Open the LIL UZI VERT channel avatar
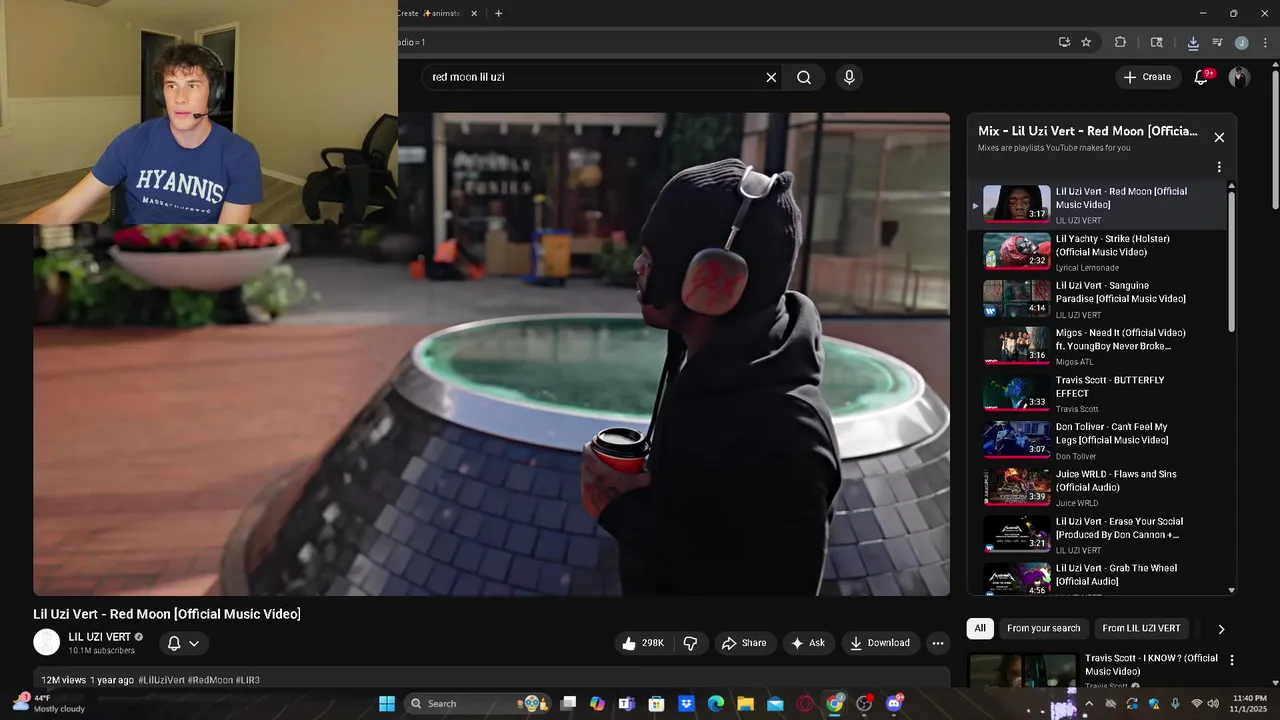The image size is (1280, 720). click(x=46, y=642)
